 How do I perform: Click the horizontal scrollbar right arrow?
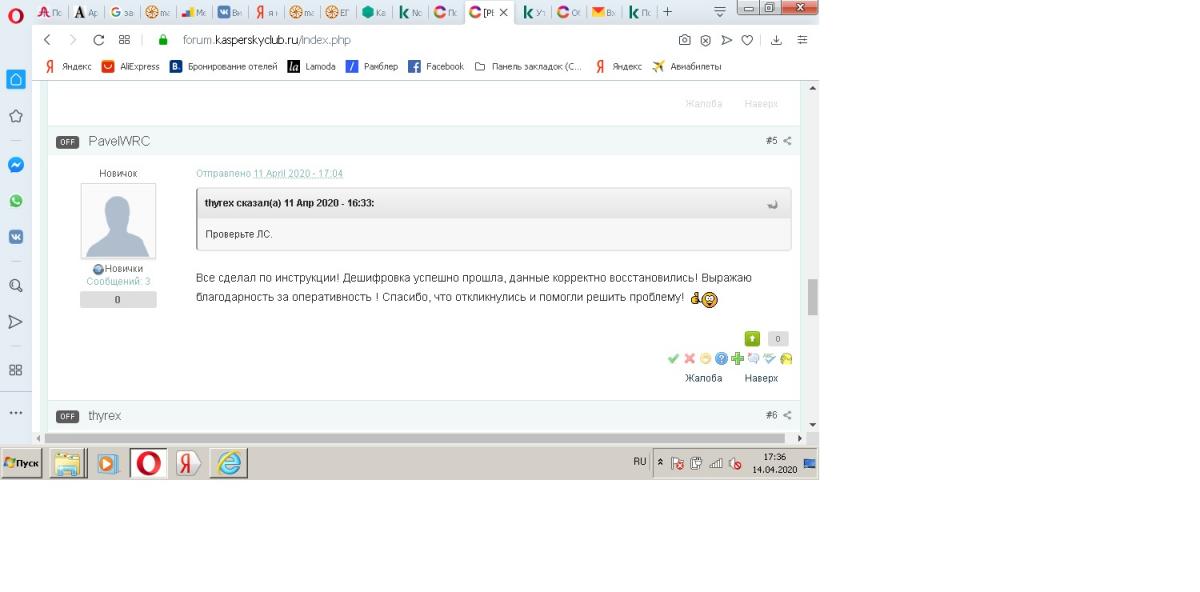[x=800, y=438]
